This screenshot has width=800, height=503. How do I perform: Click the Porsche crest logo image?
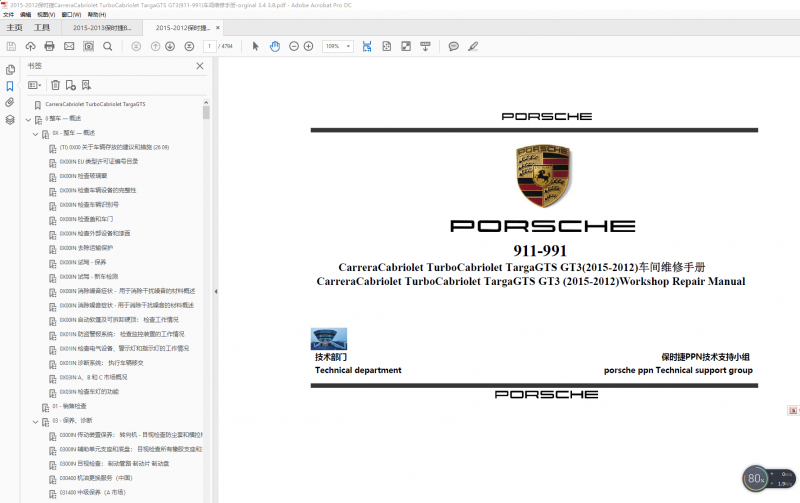[543, 175]
